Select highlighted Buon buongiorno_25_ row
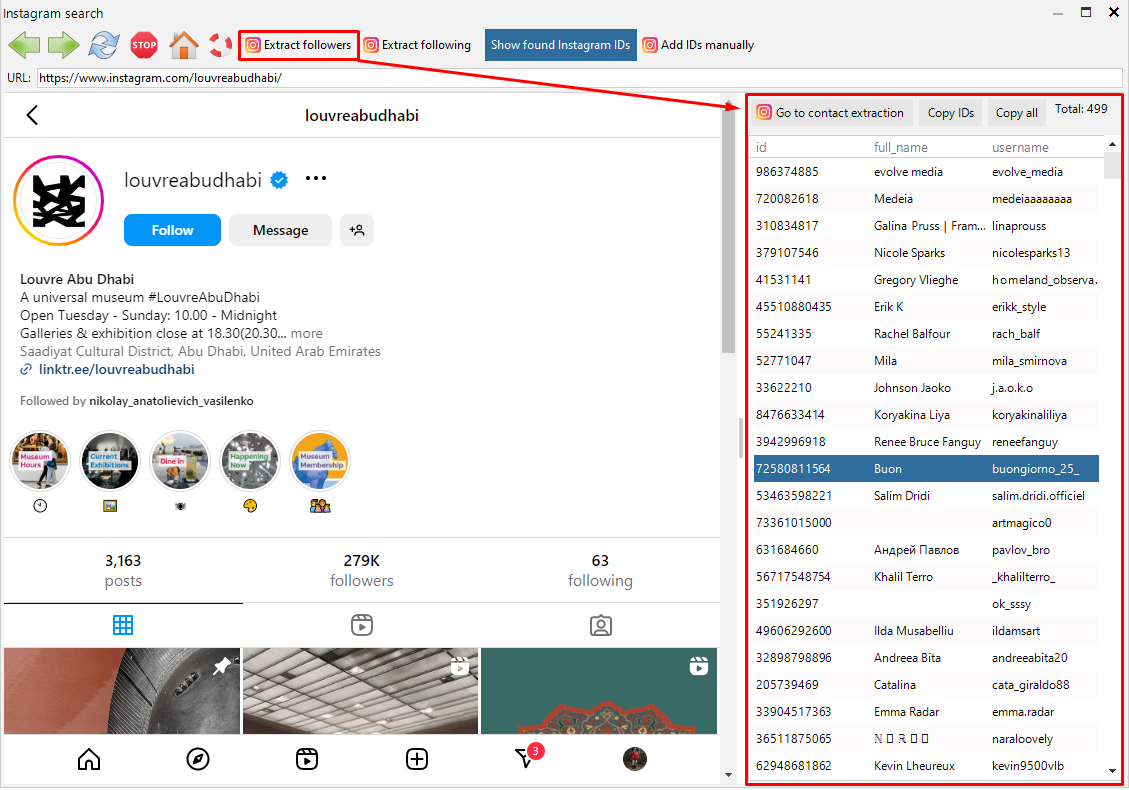 (926, 469)
